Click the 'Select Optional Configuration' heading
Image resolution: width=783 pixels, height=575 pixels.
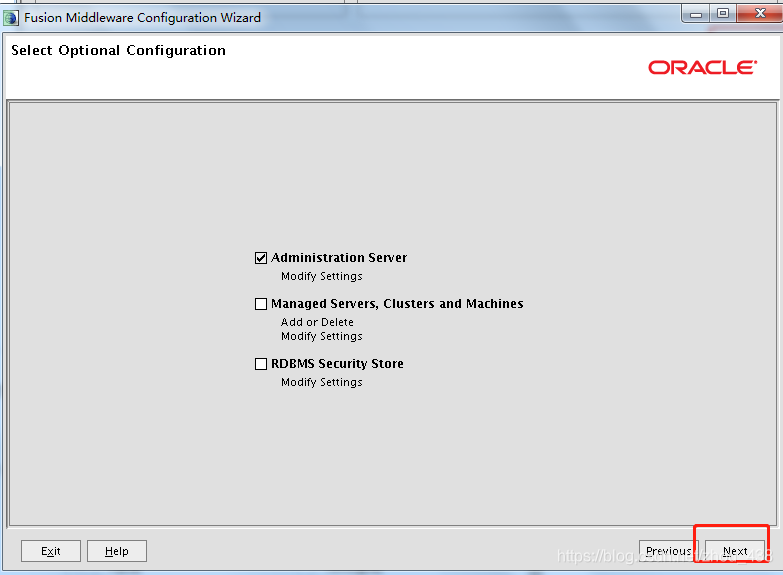click(118, 50)
